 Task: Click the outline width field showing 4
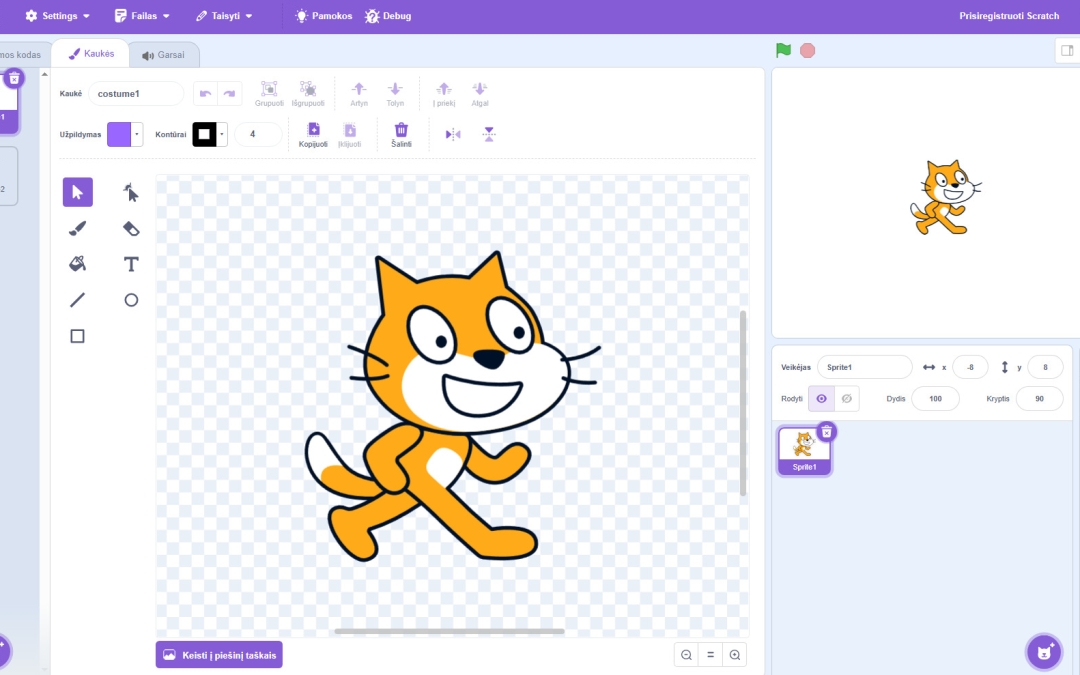258,134
